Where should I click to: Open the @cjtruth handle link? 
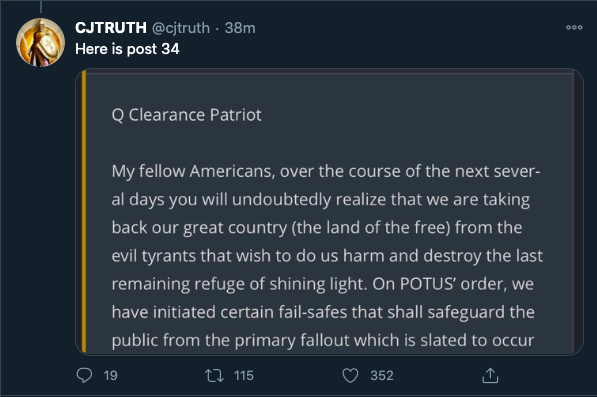click(x=181, y=28)
